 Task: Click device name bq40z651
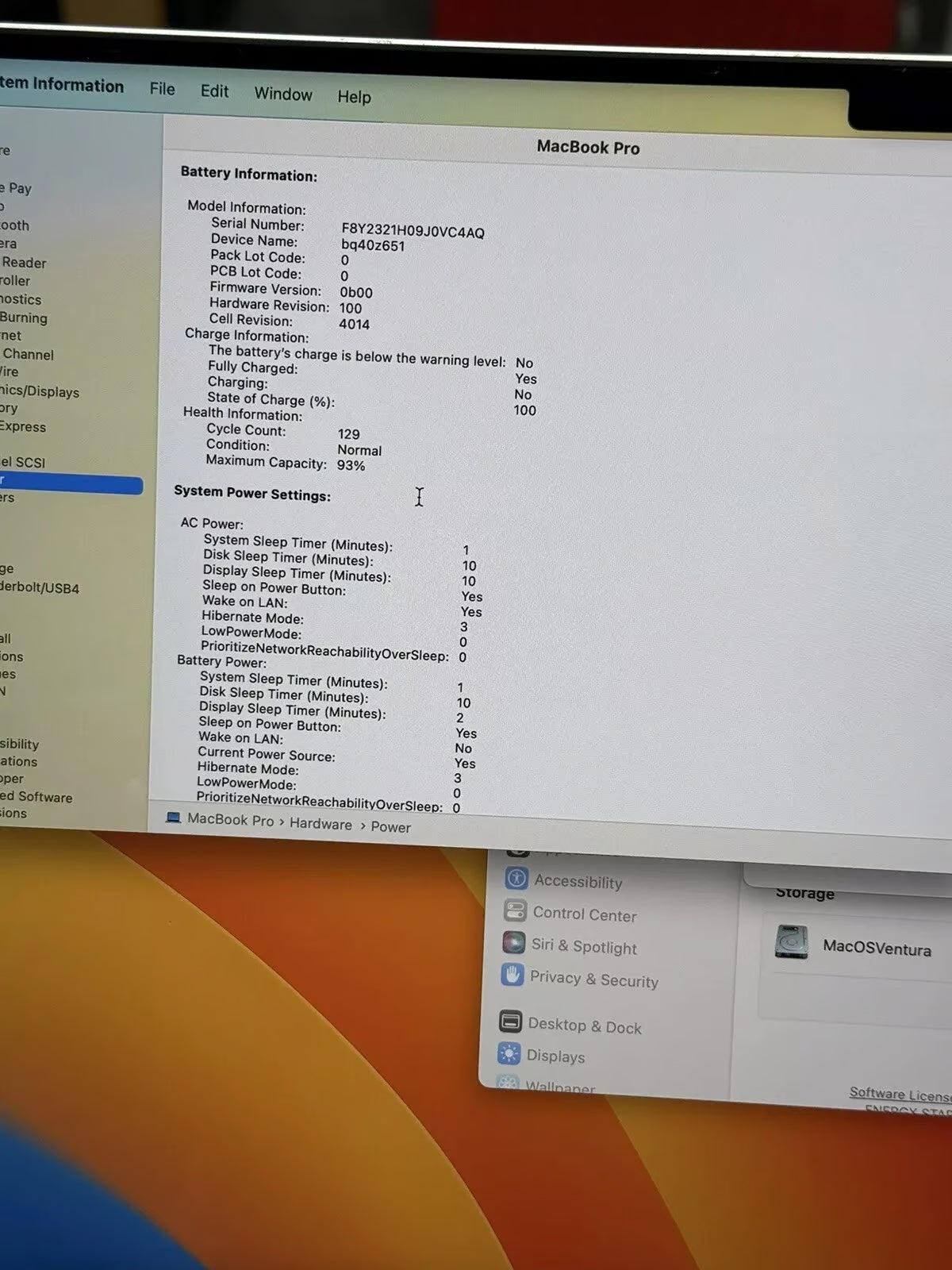click(373, 245)
